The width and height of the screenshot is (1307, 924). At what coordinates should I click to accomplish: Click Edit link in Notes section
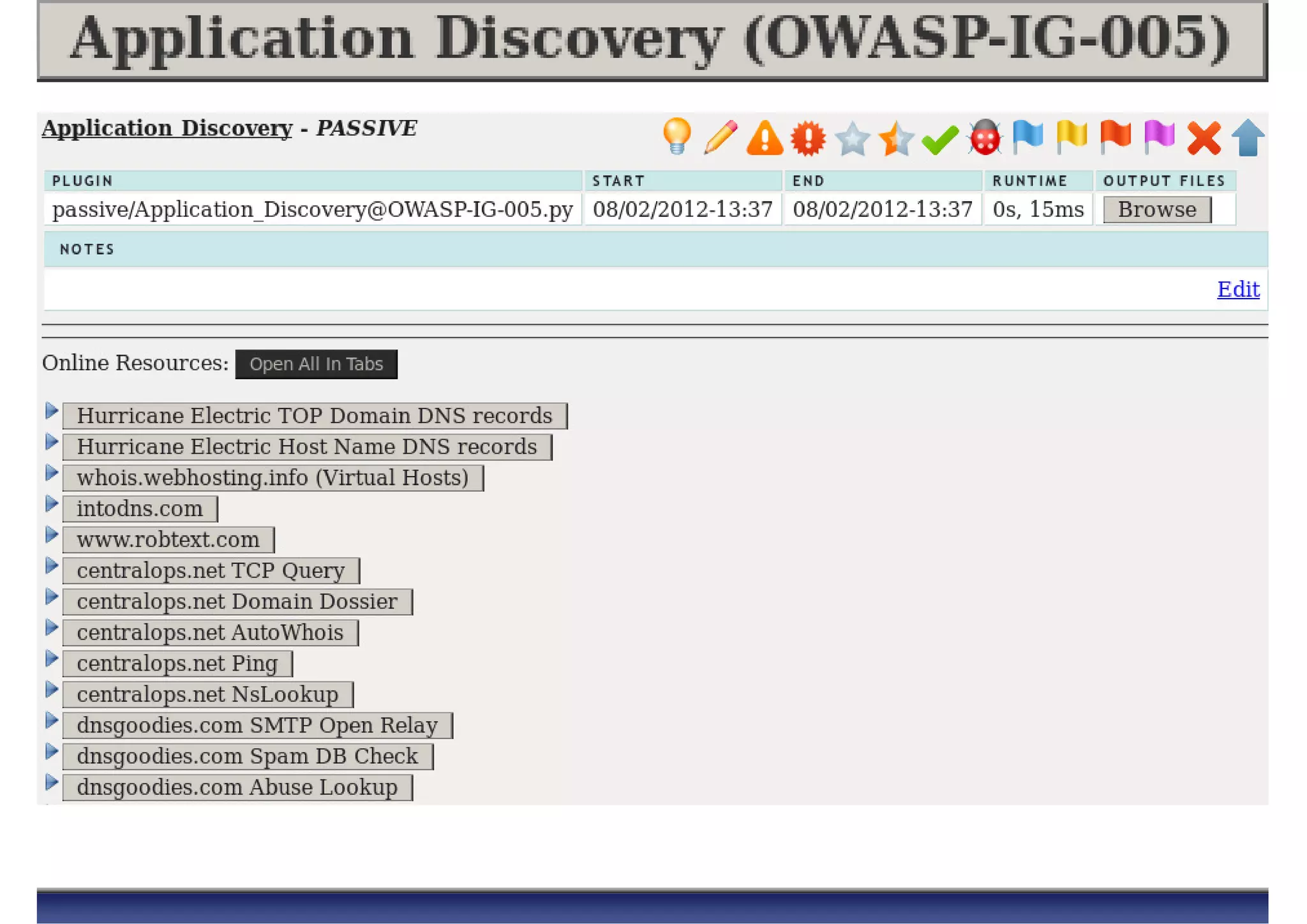point(1237,289)
